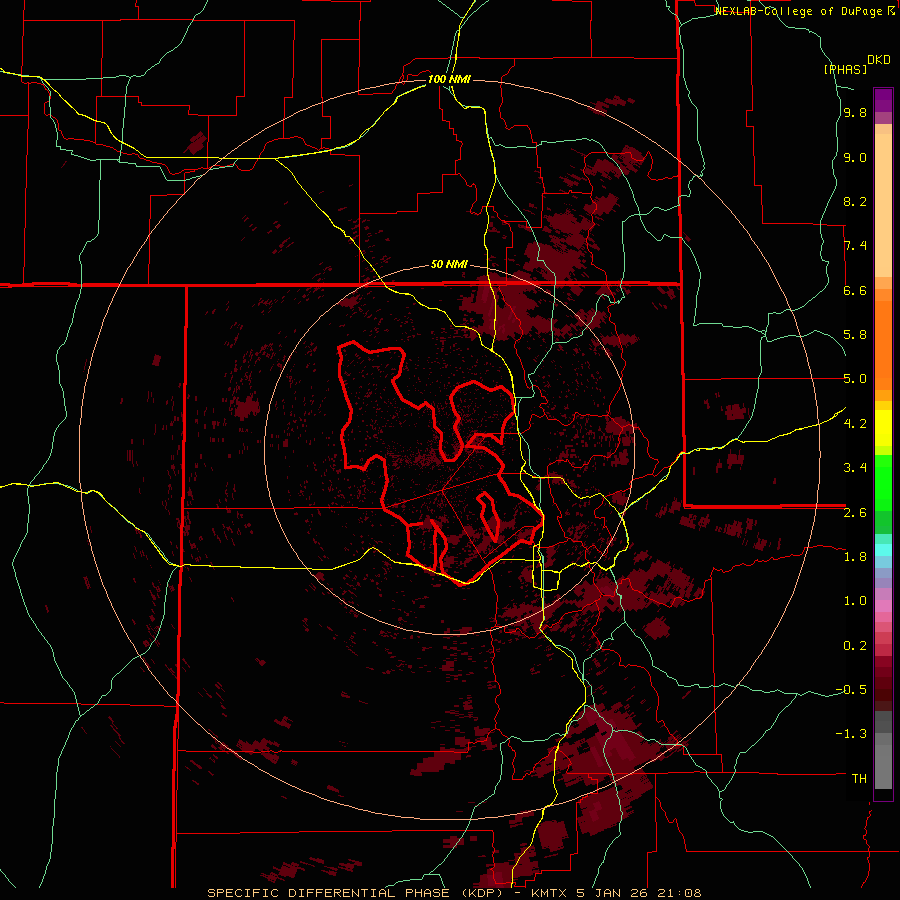The image size is (900, 900).
Task: Pick the cyan band of the color bar
Action: coord(883,550)
